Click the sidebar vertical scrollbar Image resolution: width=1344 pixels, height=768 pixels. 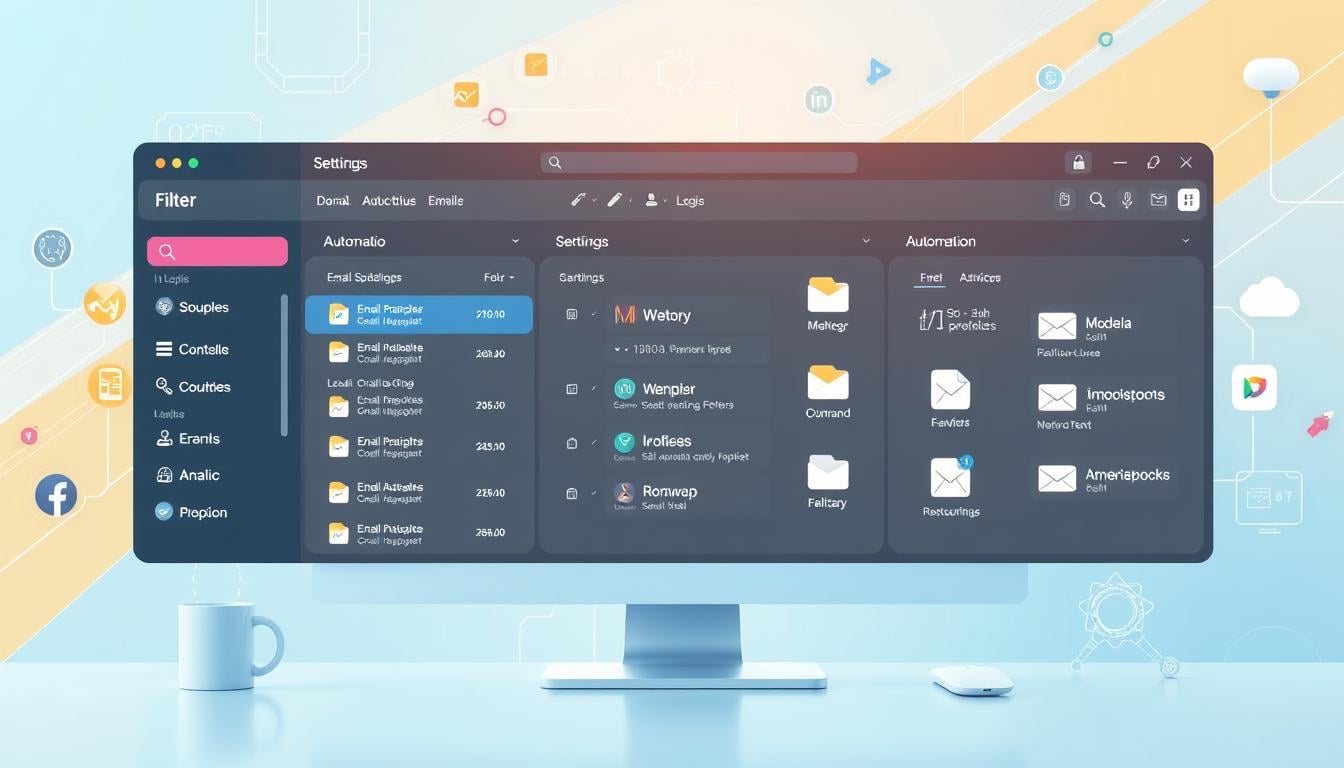tap(284, 365)
